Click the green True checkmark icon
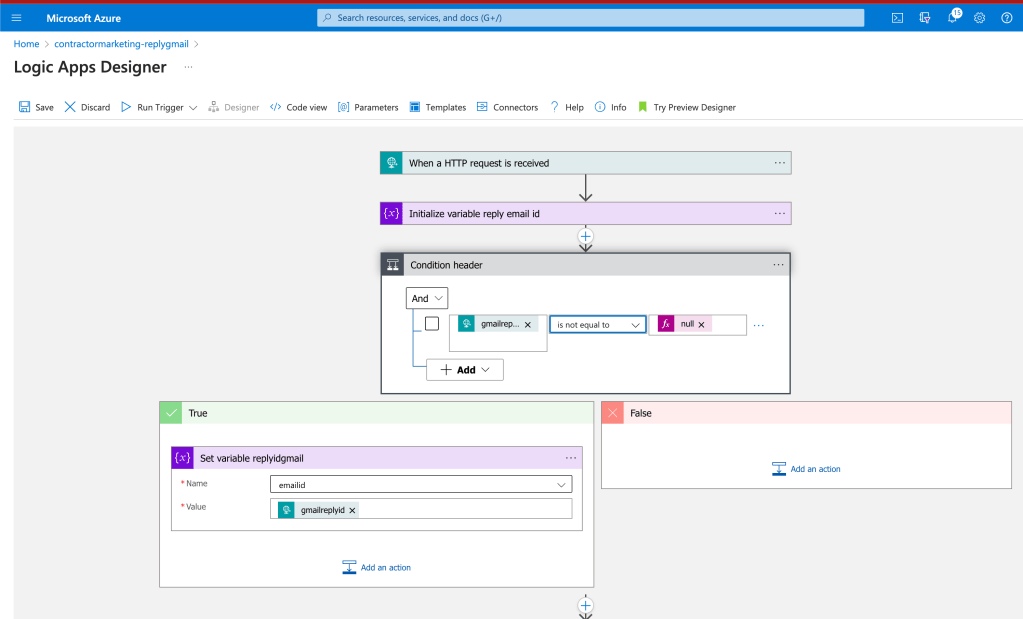1023x619 pixels. pyautogui.click(x=171, y=413)
